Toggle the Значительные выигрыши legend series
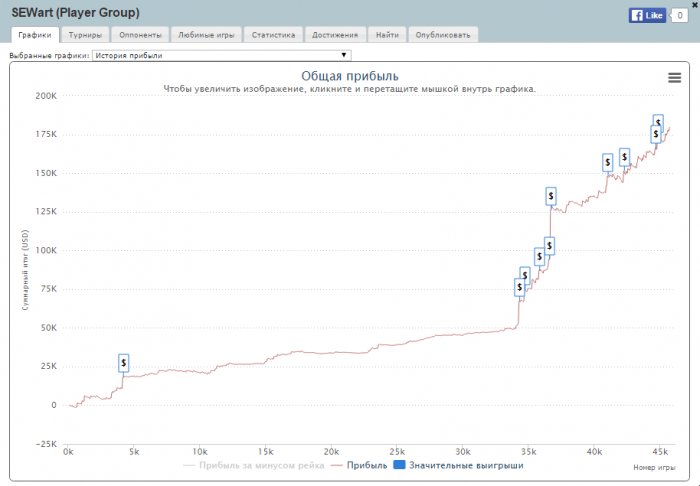The width and height of the screenshot is (700, 486). (x=459, y=465)
